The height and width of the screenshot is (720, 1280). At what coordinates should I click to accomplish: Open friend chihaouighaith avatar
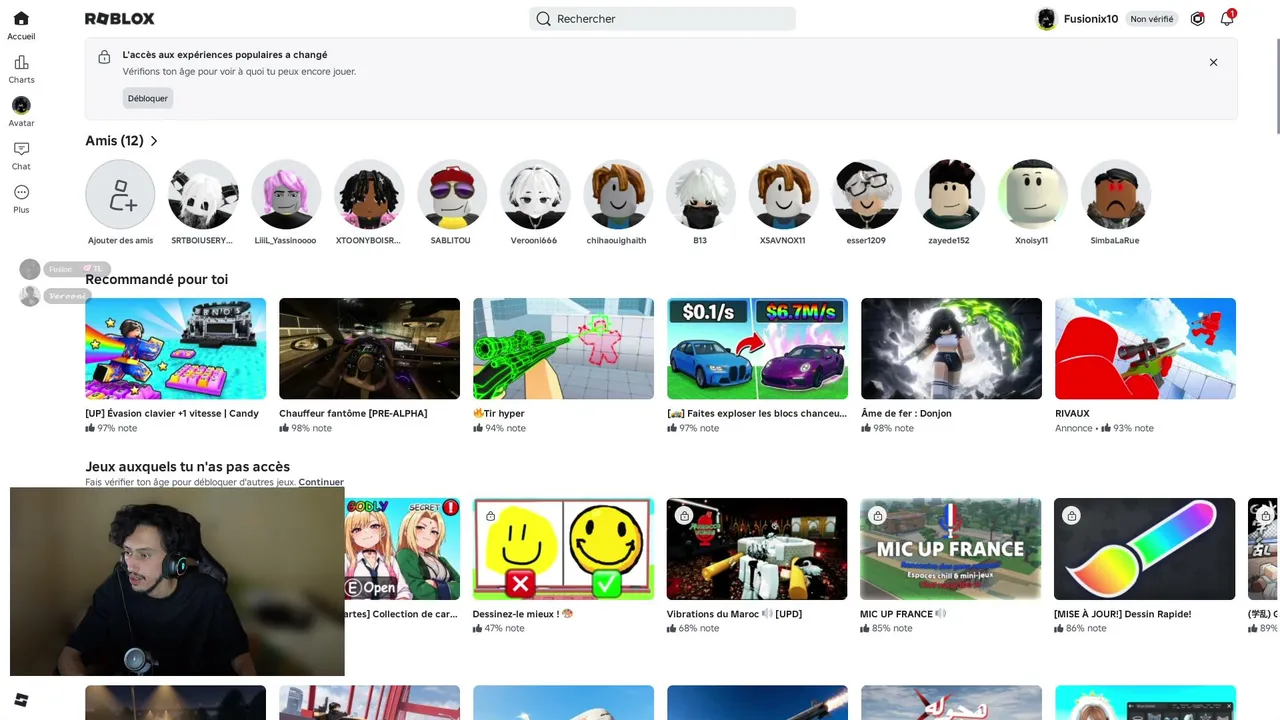(618, 195)
